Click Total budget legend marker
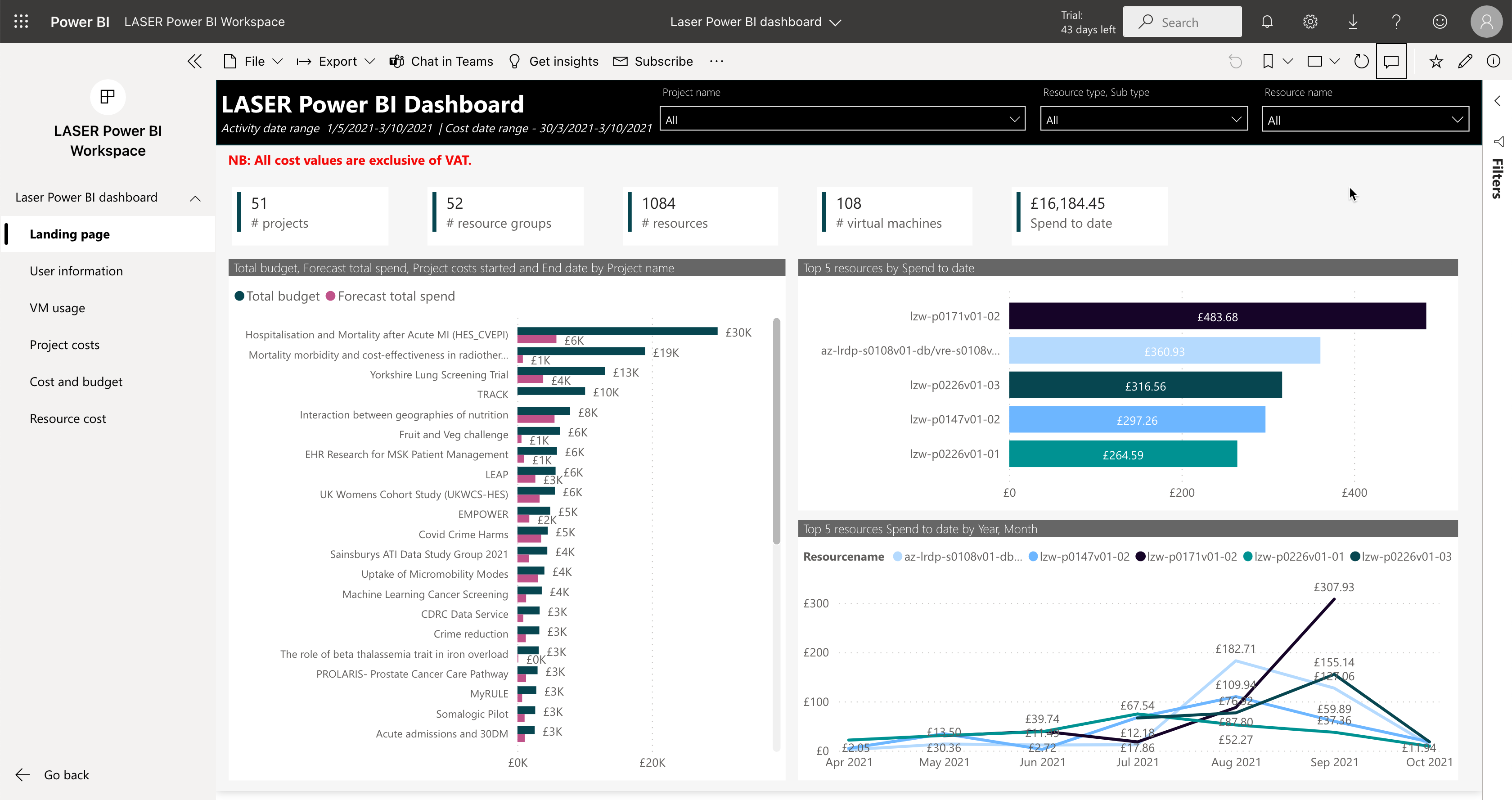 click(x=239, y=296)
